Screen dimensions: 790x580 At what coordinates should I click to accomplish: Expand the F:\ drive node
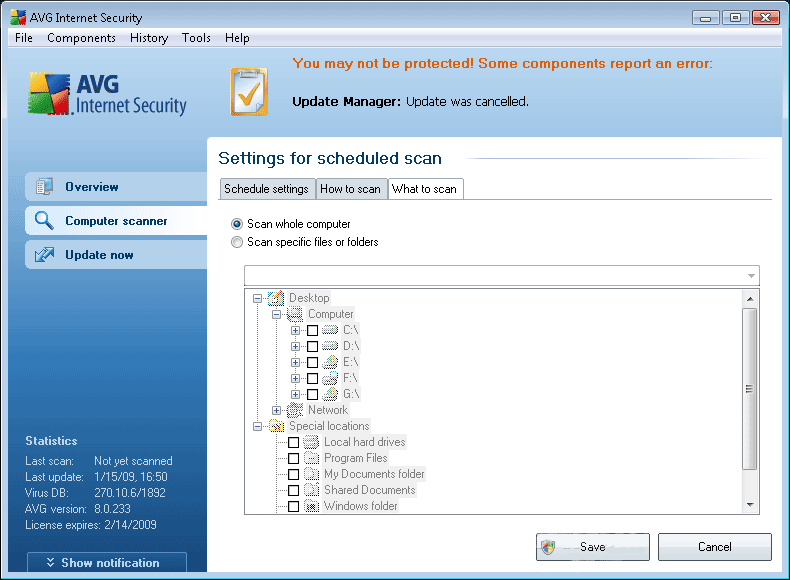point(295,378)
